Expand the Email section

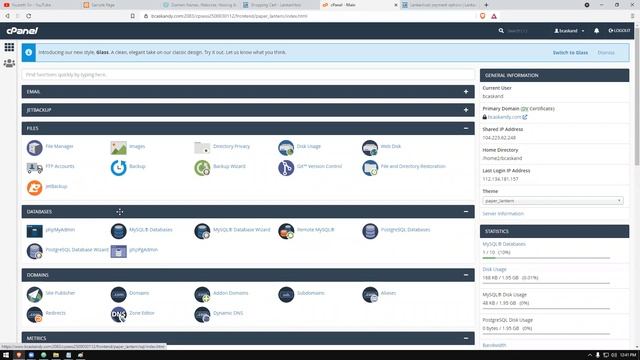(x=466, y=92)
